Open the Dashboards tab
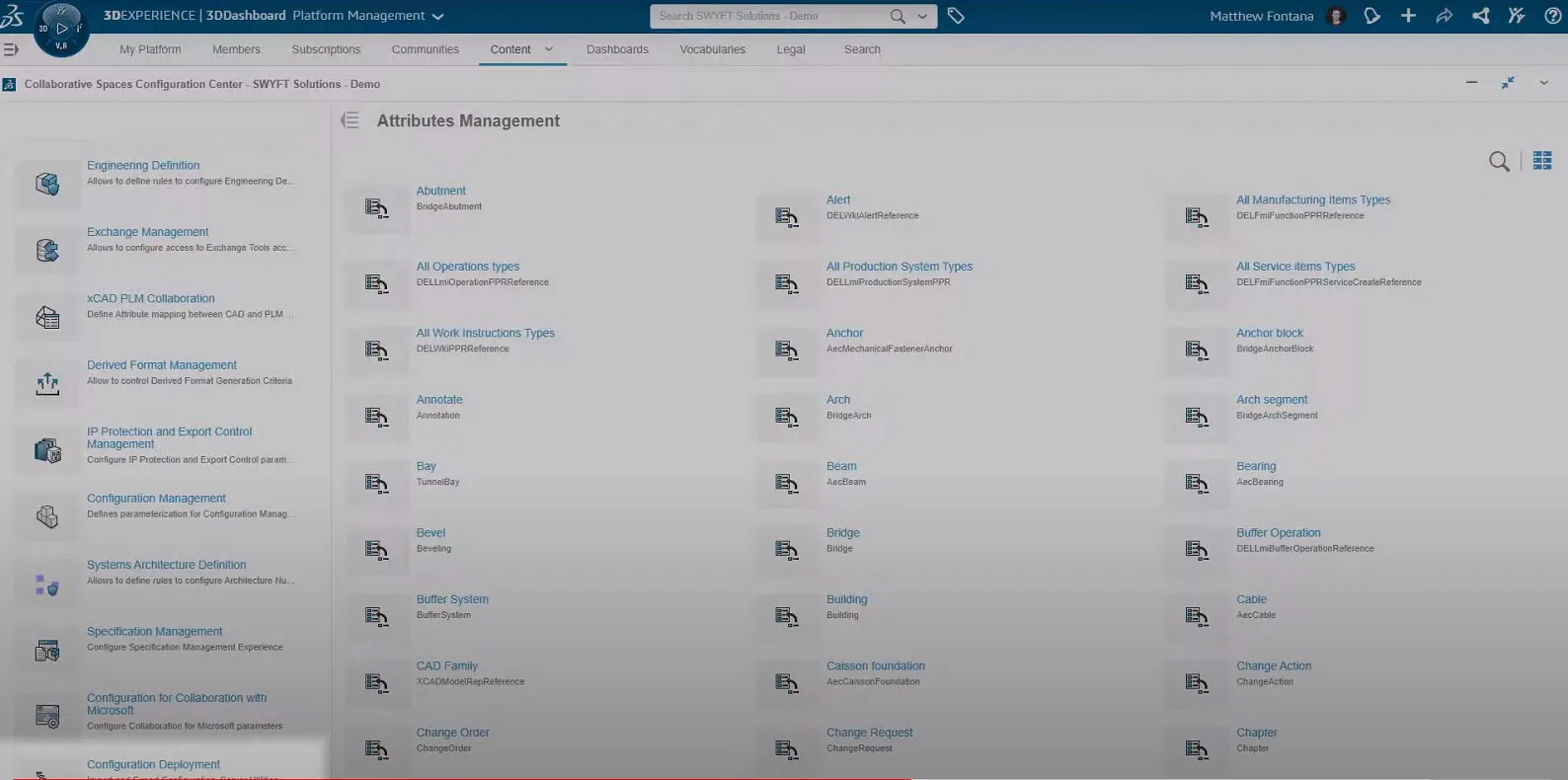The width and height of the screenshot is (1568, 780). 617,49
